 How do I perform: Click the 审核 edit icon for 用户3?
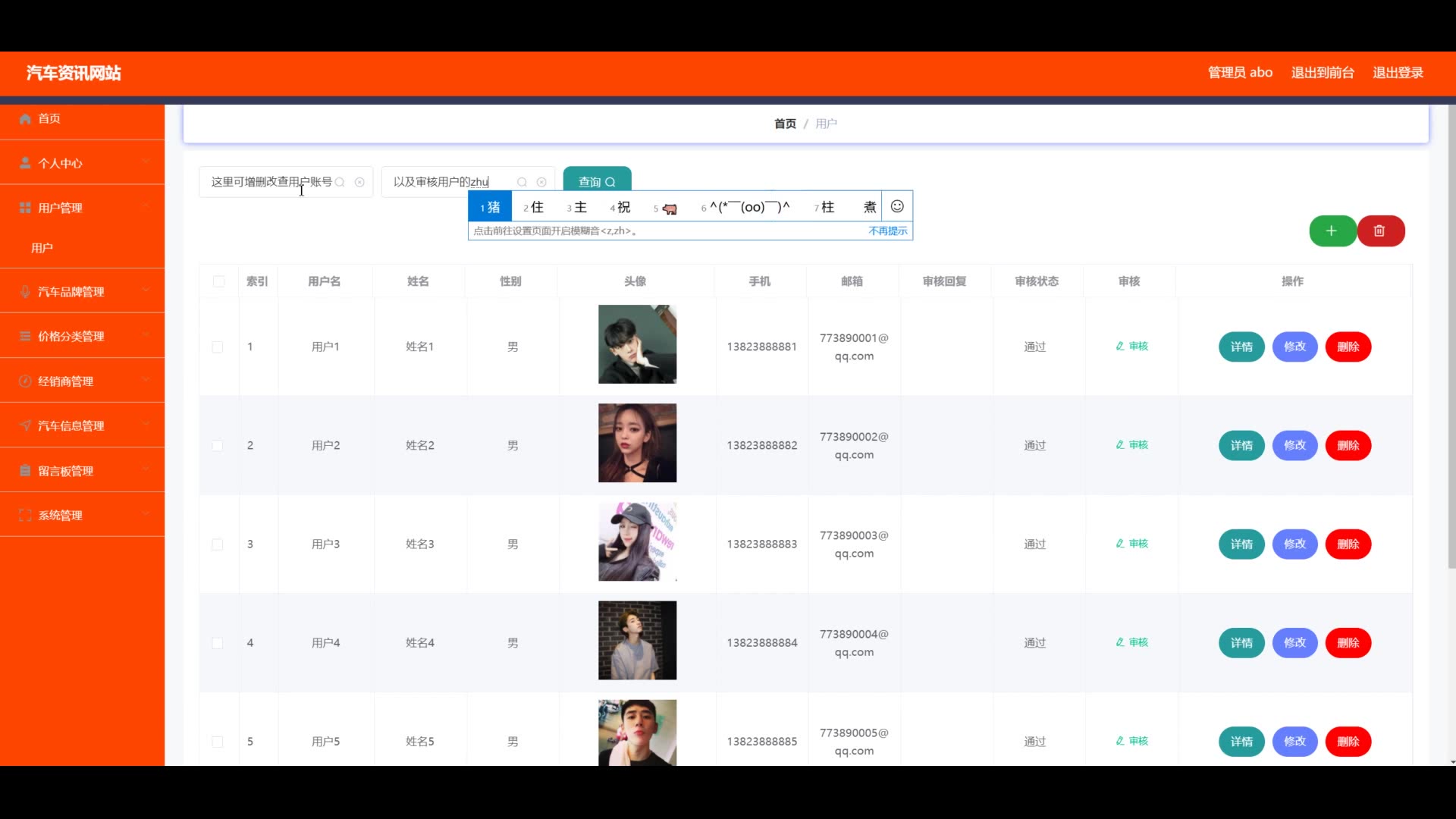pos(1120,544)
